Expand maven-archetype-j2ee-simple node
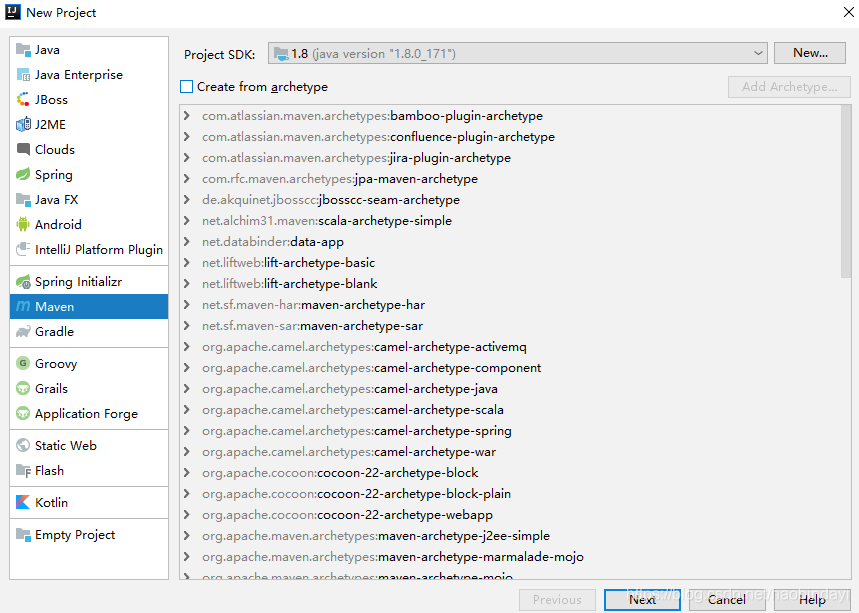The image size is (859, 613). [187, 536]
